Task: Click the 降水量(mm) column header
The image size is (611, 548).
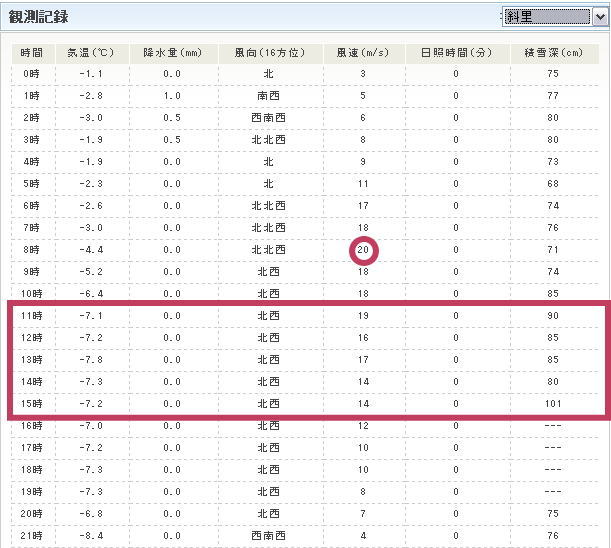Action: pos(172,53)
